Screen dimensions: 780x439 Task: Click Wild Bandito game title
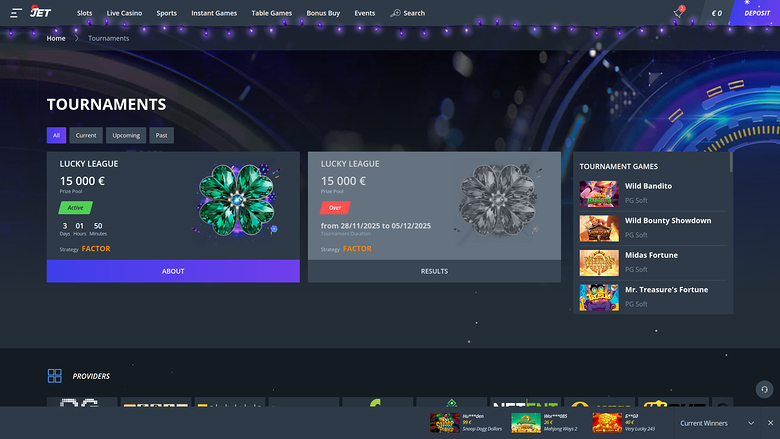(648, 186)
